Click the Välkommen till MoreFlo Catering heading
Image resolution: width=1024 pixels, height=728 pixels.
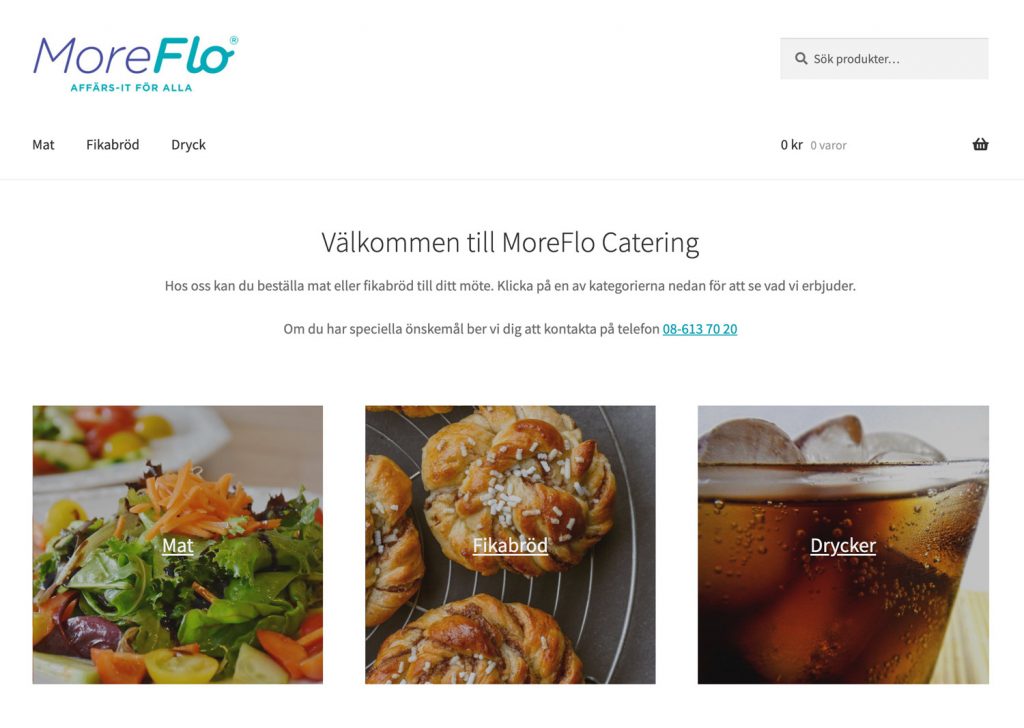(510, 243)
